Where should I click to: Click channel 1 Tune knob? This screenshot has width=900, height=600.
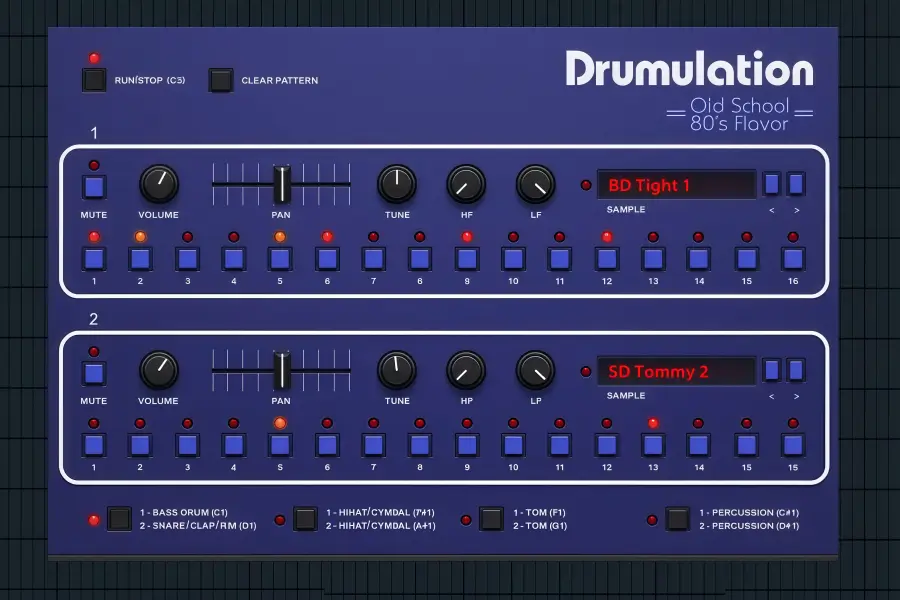click(x=397, y=184)
